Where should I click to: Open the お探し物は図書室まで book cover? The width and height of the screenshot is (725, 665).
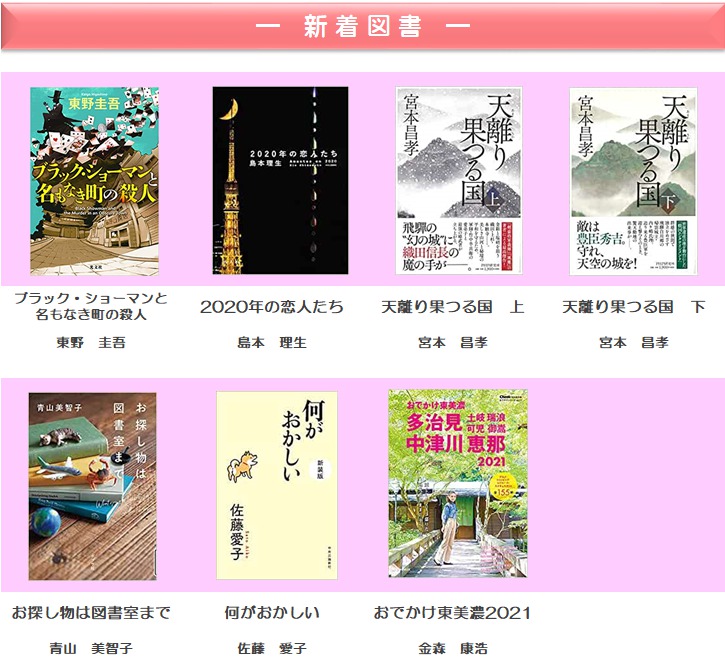coord(92,486)
